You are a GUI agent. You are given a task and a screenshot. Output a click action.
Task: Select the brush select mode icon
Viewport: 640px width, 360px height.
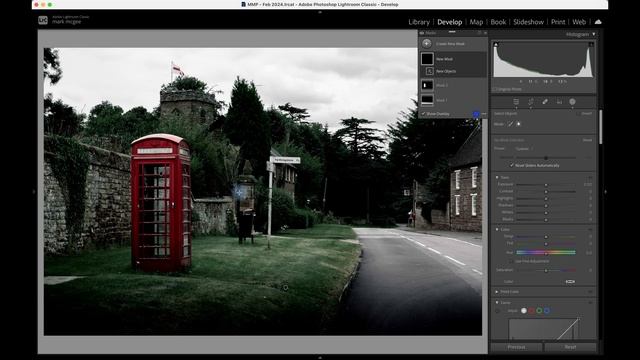point(510,124)
